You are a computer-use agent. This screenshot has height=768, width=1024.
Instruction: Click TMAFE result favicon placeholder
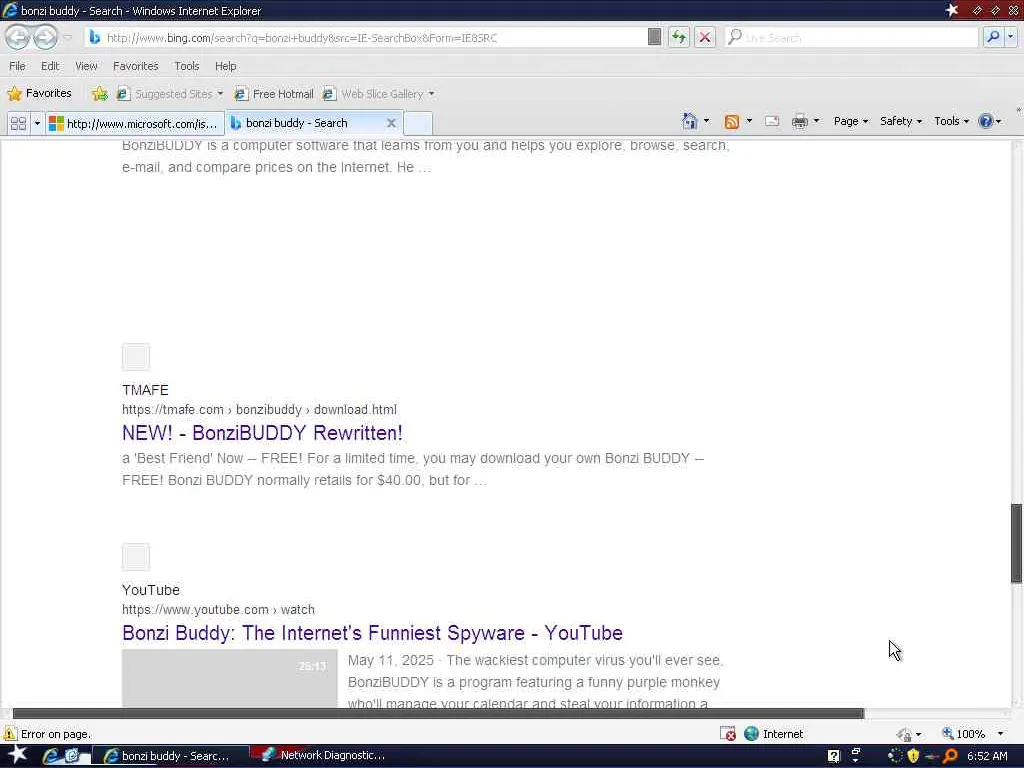click(x=136, y=357)
